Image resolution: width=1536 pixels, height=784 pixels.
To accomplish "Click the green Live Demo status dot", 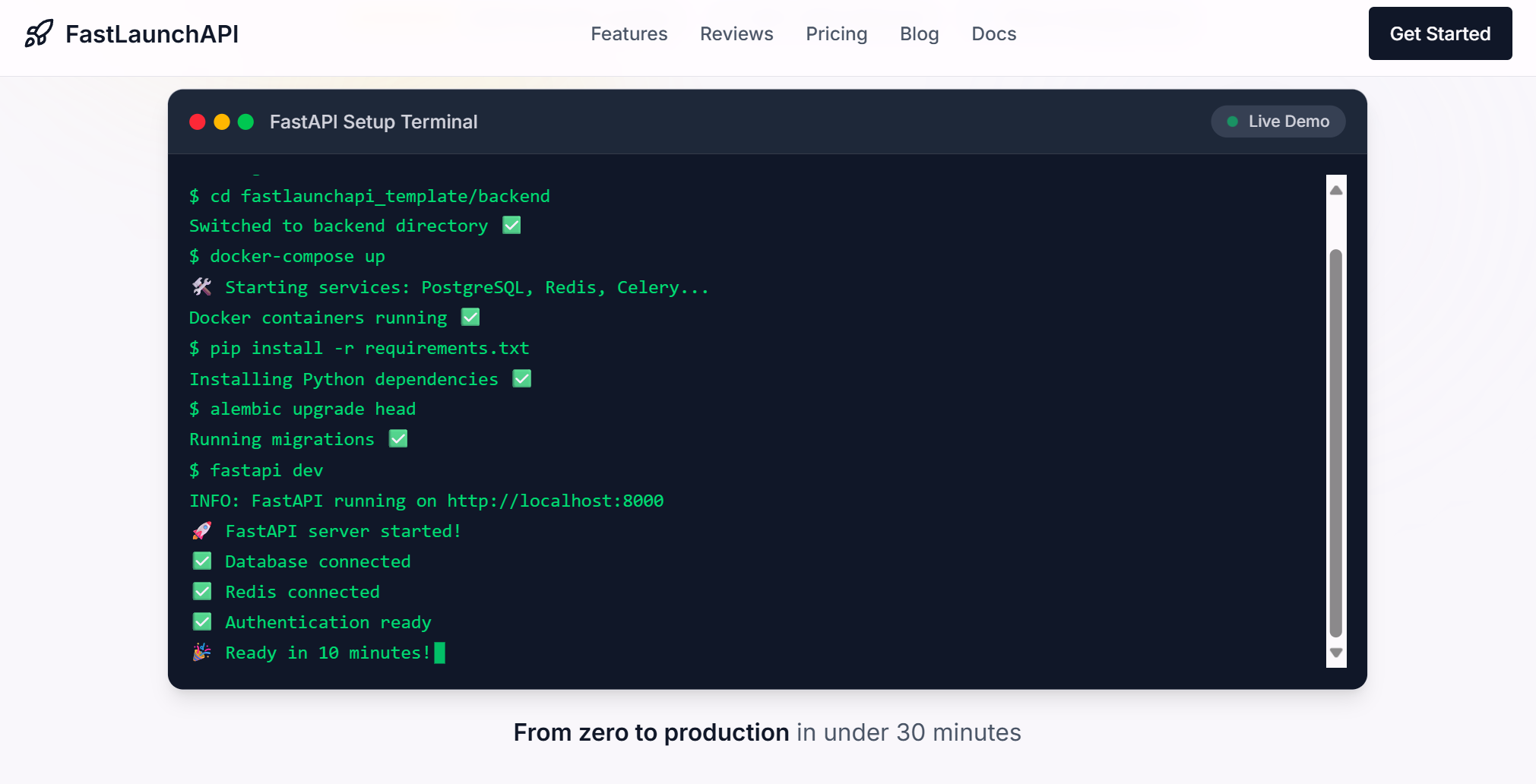I will point(1233,122).
